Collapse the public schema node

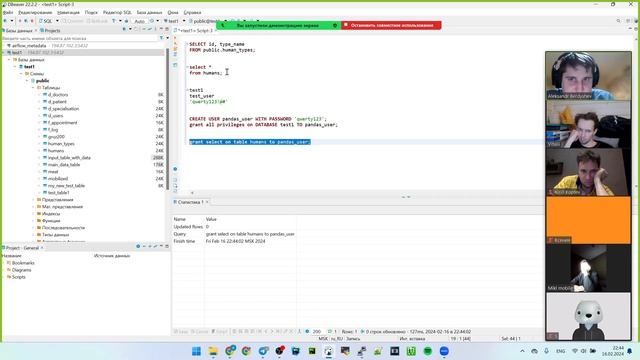coord(27,80)
